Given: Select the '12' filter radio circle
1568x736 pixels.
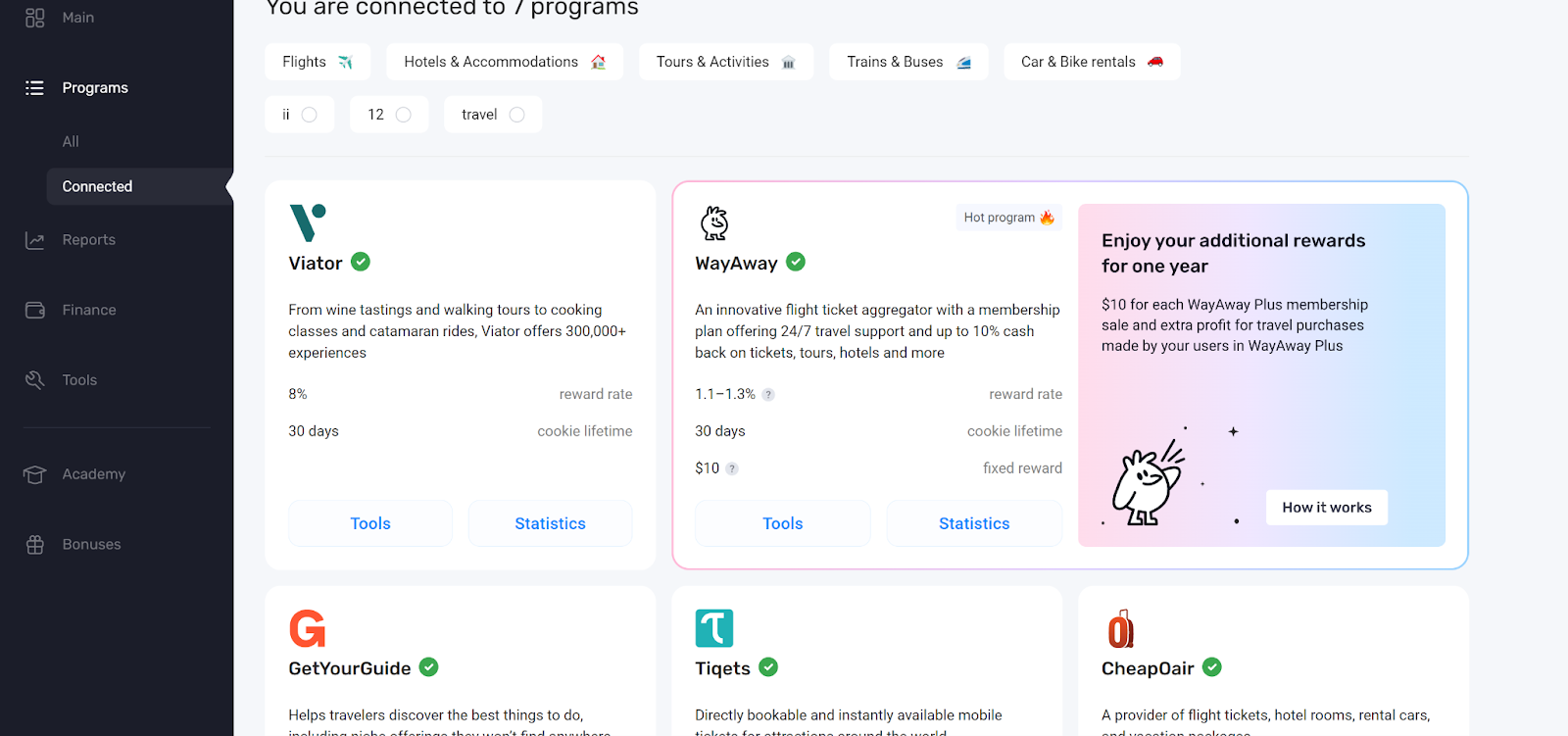Looking at the screenshot, I should (403, 115).
